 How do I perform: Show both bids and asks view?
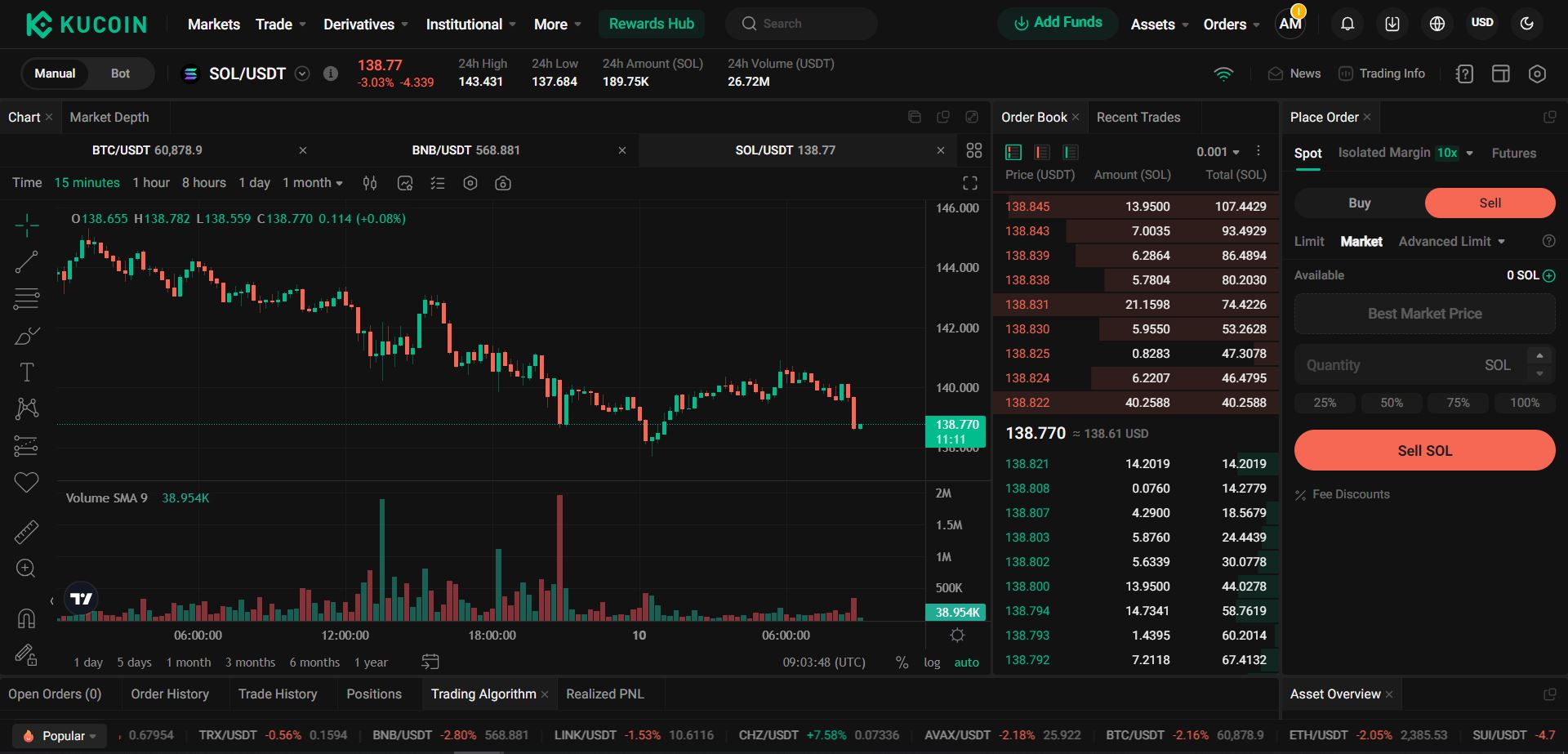[1013, 152]
